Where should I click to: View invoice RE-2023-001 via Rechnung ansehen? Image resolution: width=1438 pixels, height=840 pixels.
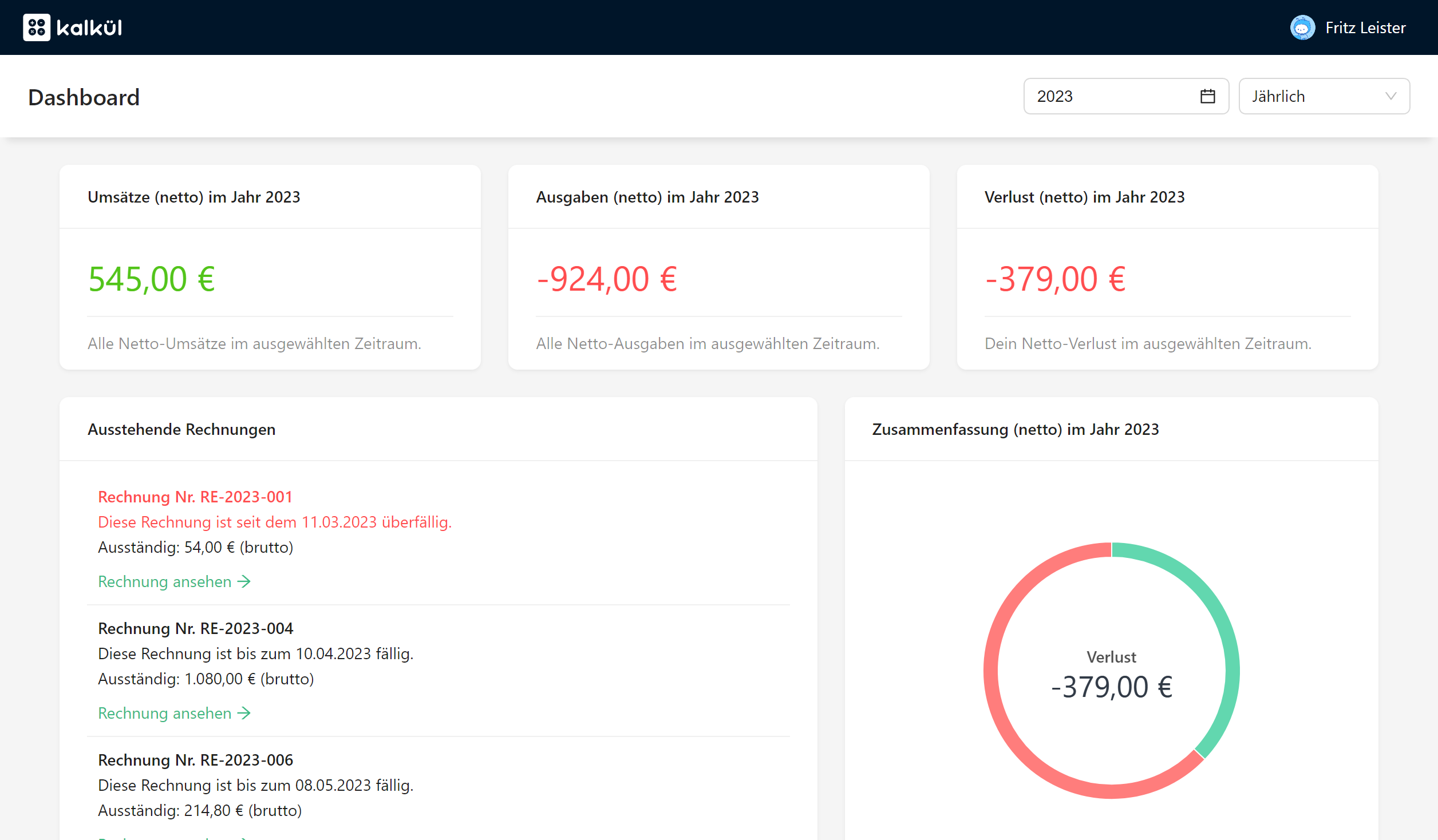point(165,581)
